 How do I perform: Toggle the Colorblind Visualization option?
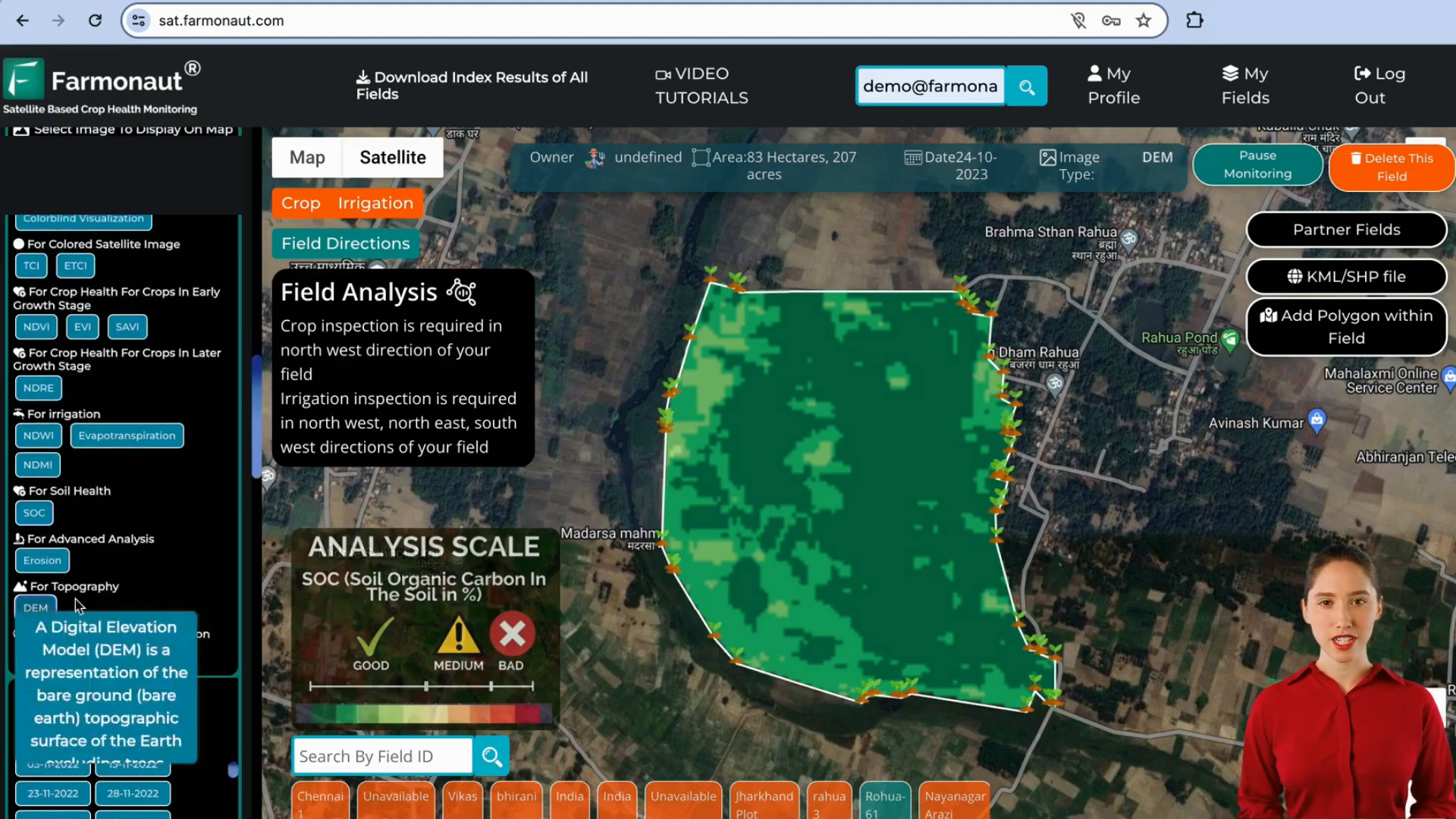coord(84,217)
